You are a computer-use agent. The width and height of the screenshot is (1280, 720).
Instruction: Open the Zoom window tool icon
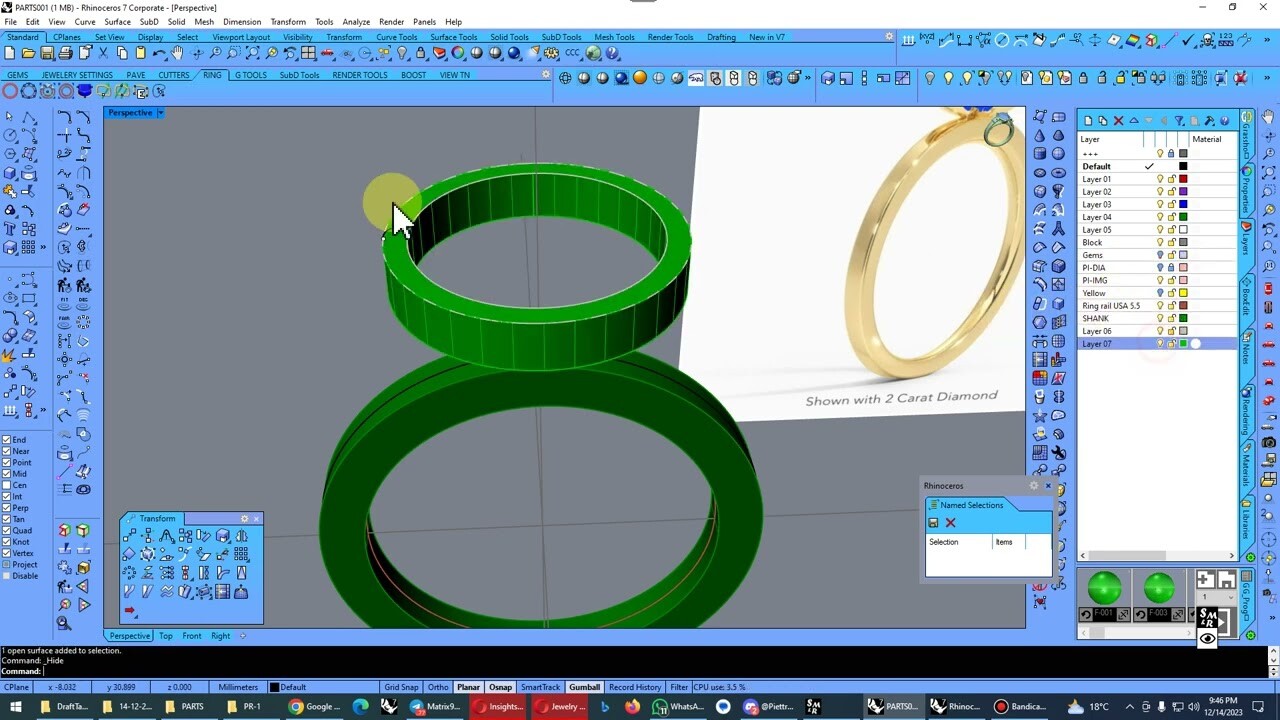click(236, 53)
